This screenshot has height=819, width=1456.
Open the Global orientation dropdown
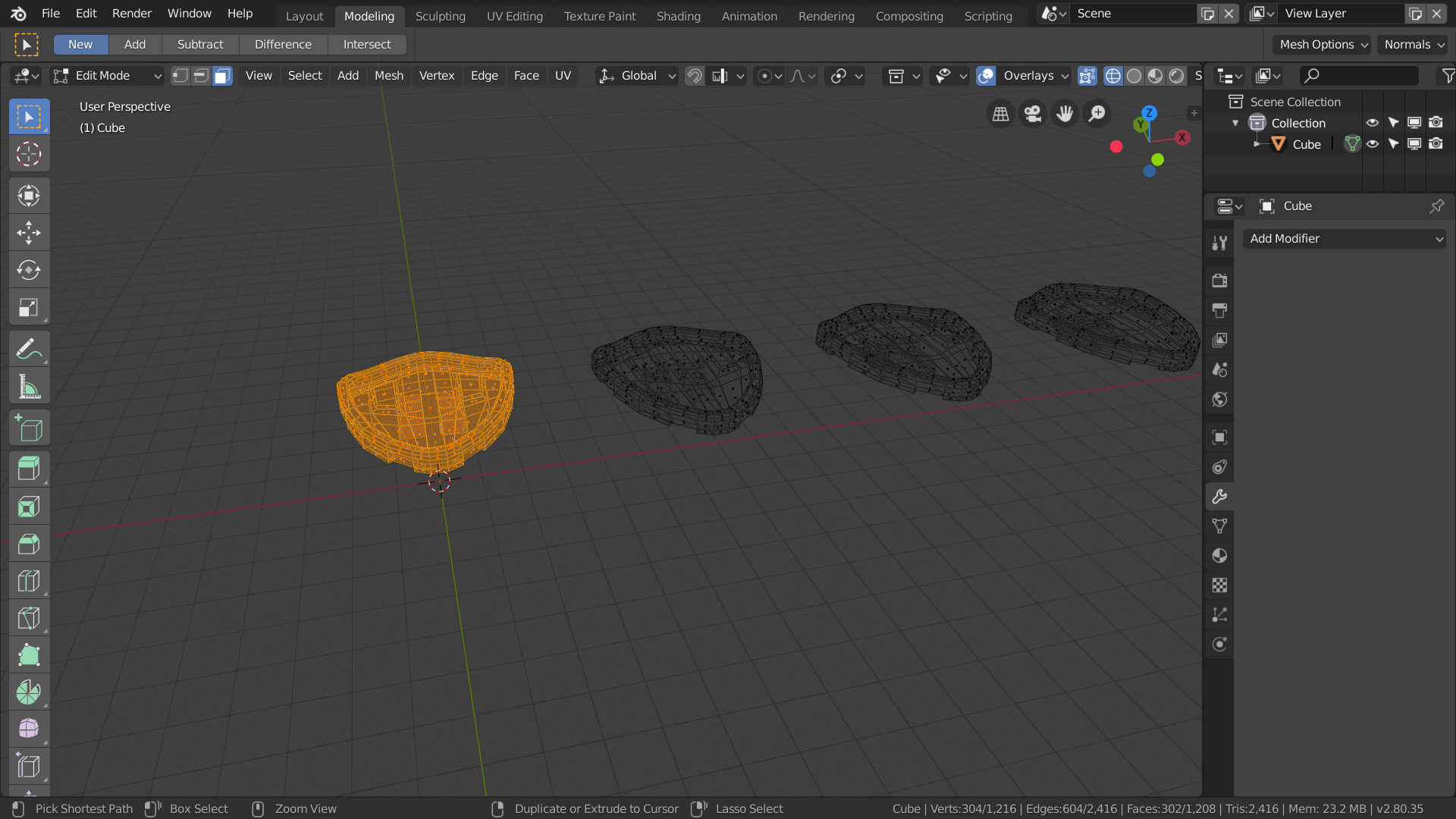[x=637, y=76]
